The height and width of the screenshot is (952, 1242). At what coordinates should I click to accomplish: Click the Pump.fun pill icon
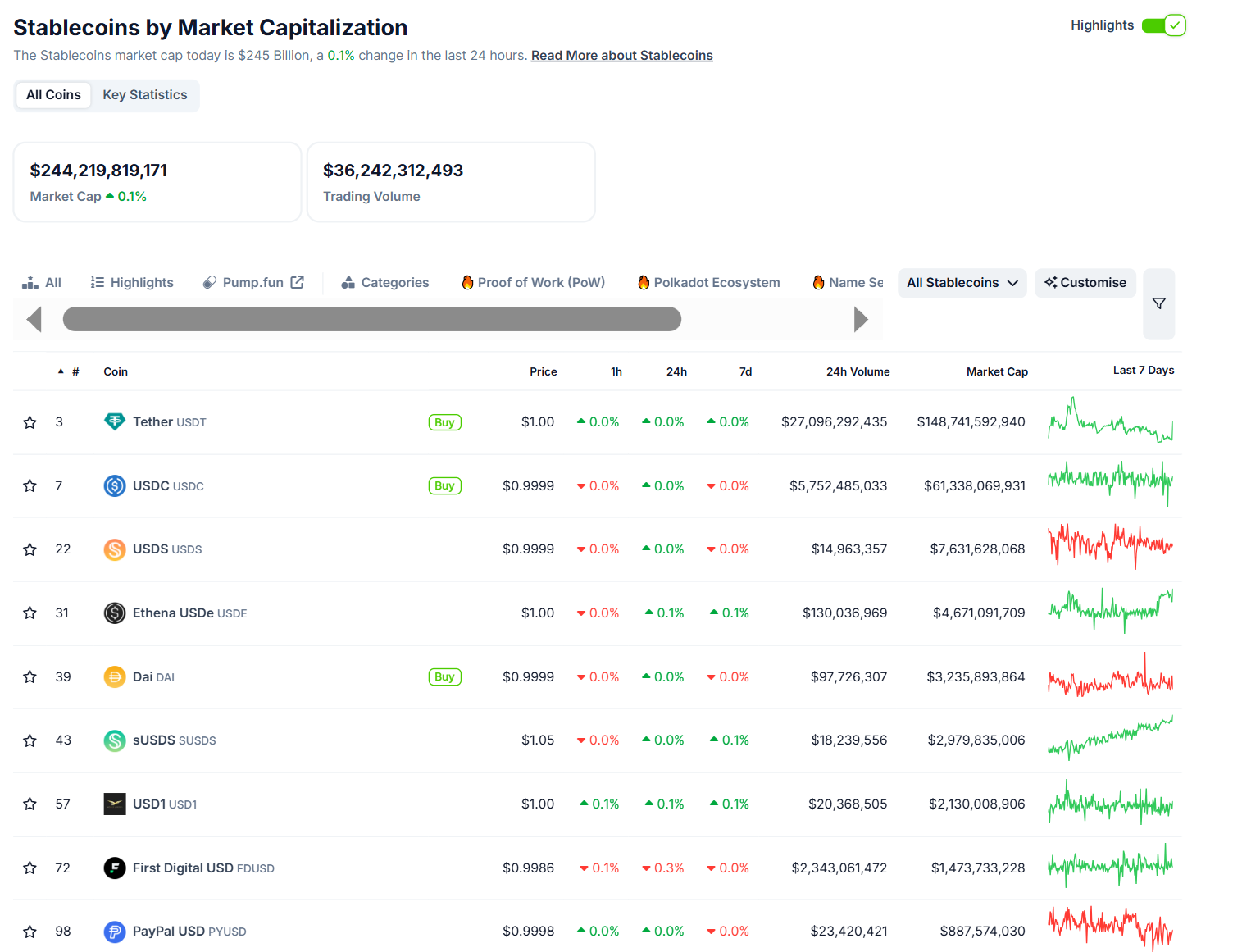210,282
